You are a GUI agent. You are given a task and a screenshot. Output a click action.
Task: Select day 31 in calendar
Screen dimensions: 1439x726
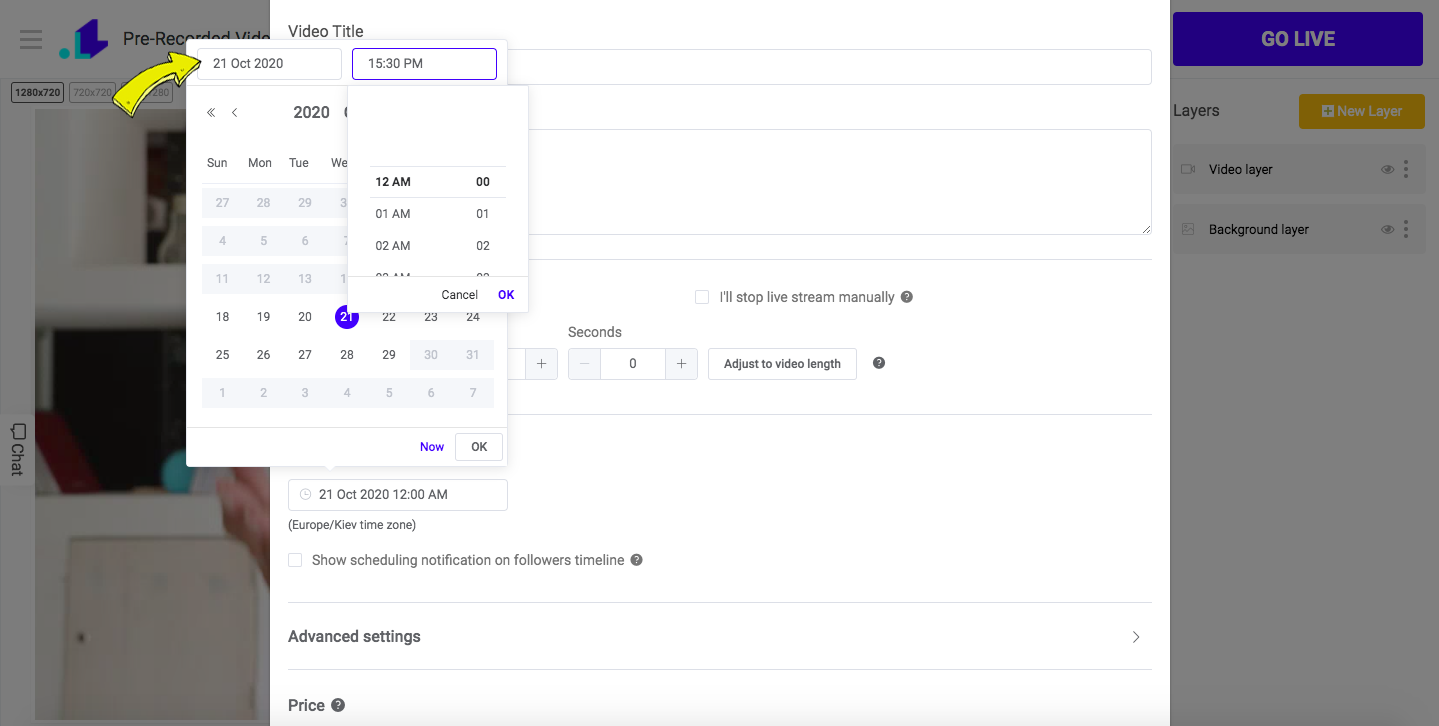coord(473,355)
